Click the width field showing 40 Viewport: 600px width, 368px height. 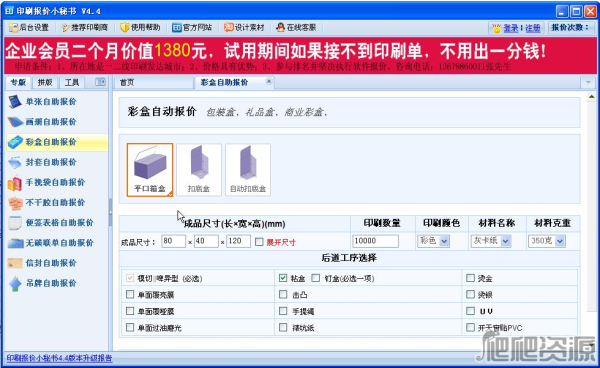(206, 241)
